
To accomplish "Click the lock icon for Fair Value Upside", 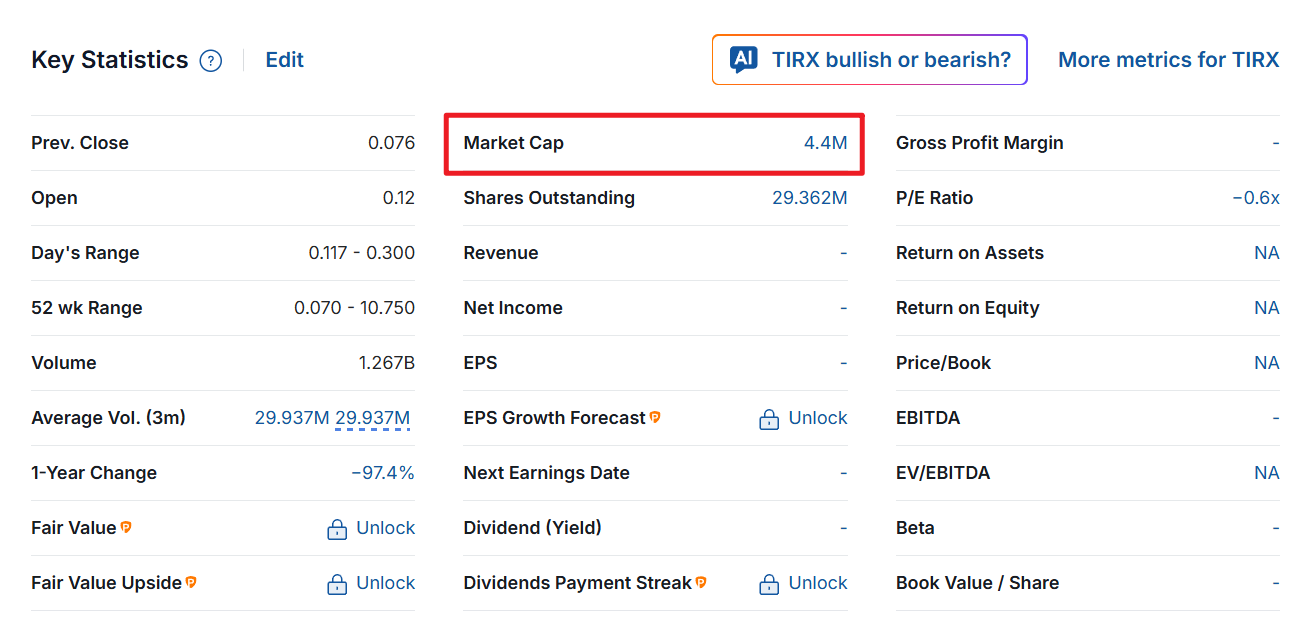I will 337,584.
